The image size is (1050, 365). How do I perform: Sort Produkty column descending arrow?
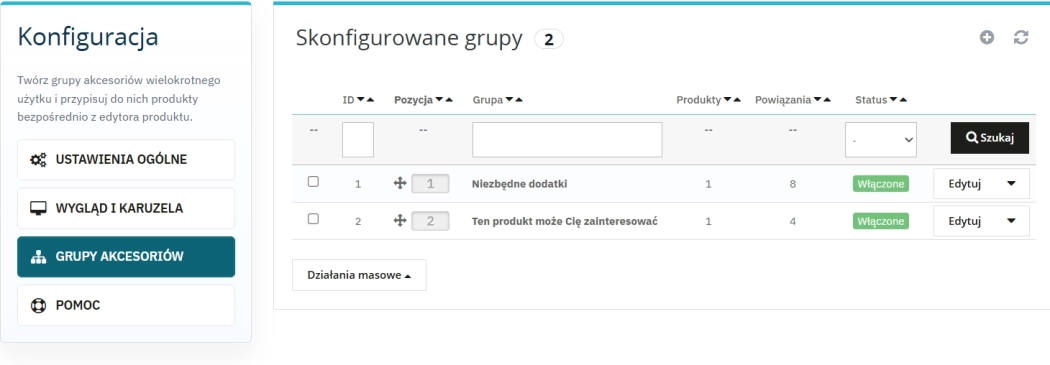[x=727, y=100]
